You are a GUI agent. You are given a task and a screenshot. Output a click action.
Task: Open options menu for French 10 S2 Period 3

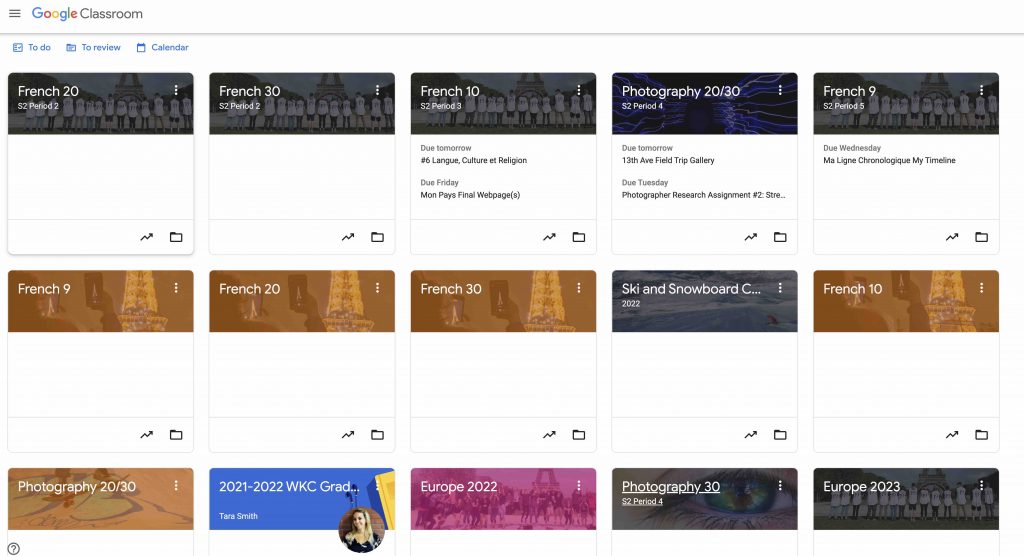pyautogui.click(x=579, y=90)
